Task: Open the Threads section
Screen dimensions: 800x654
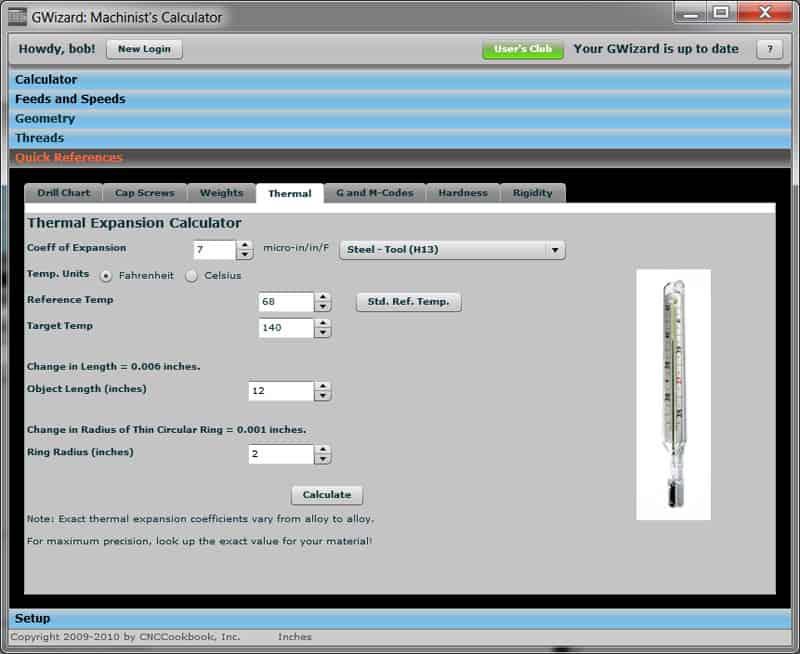Action: click(x=38, y=137)
